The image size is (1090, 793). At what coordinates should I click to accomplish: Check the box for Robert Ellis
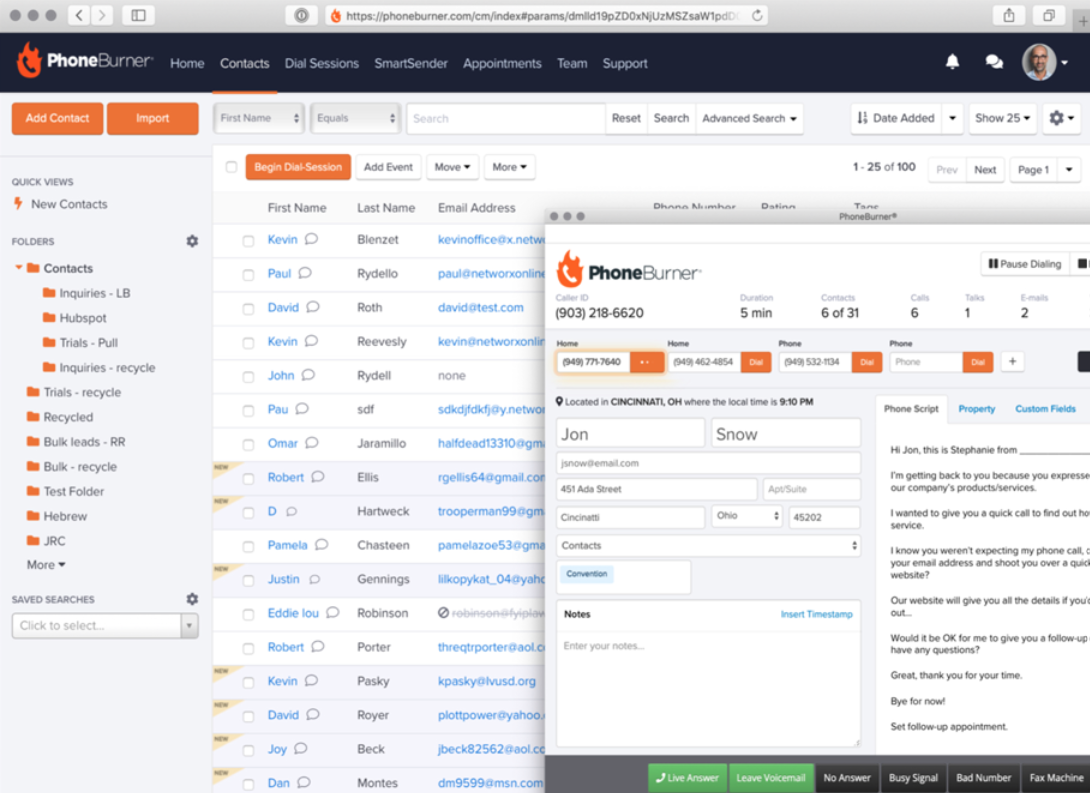click(x=248, y=478)
